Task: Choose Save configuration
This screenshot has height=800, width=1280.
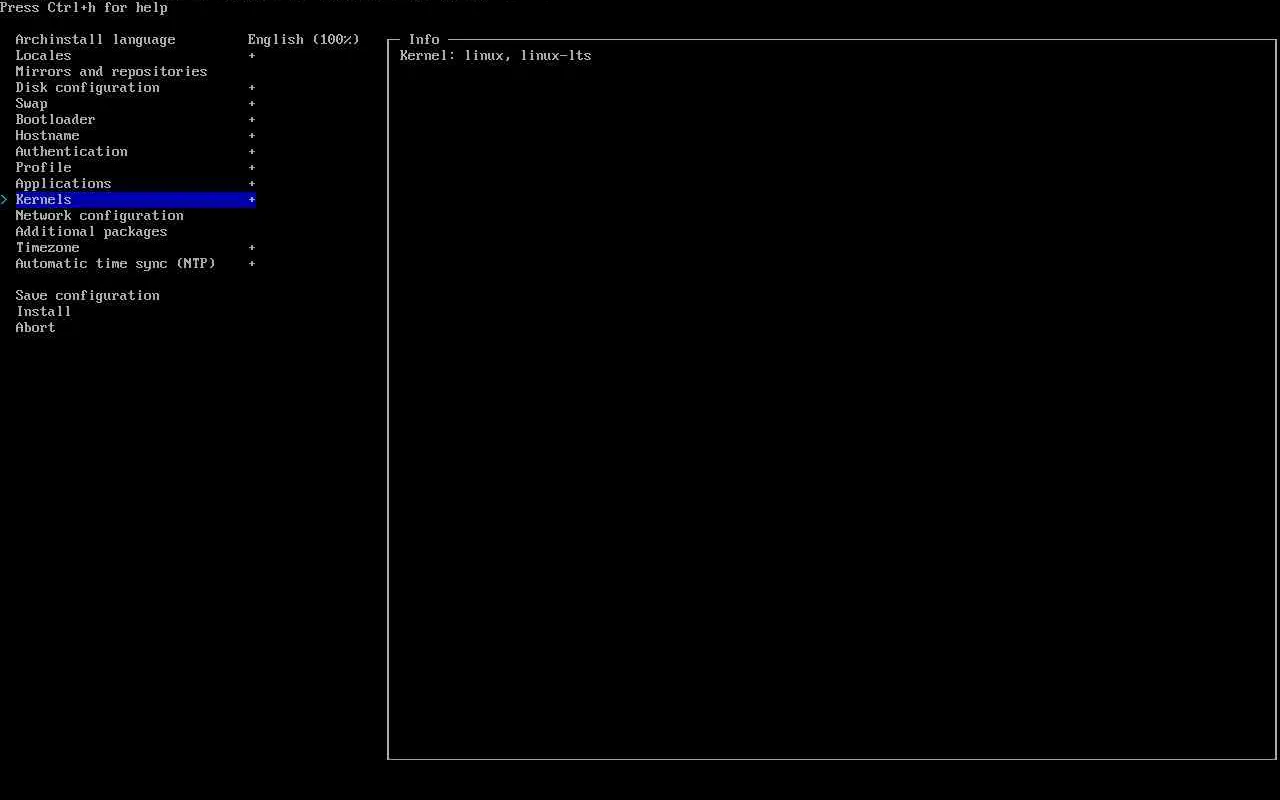Action: pyautogui.click(x=87, y=295)
